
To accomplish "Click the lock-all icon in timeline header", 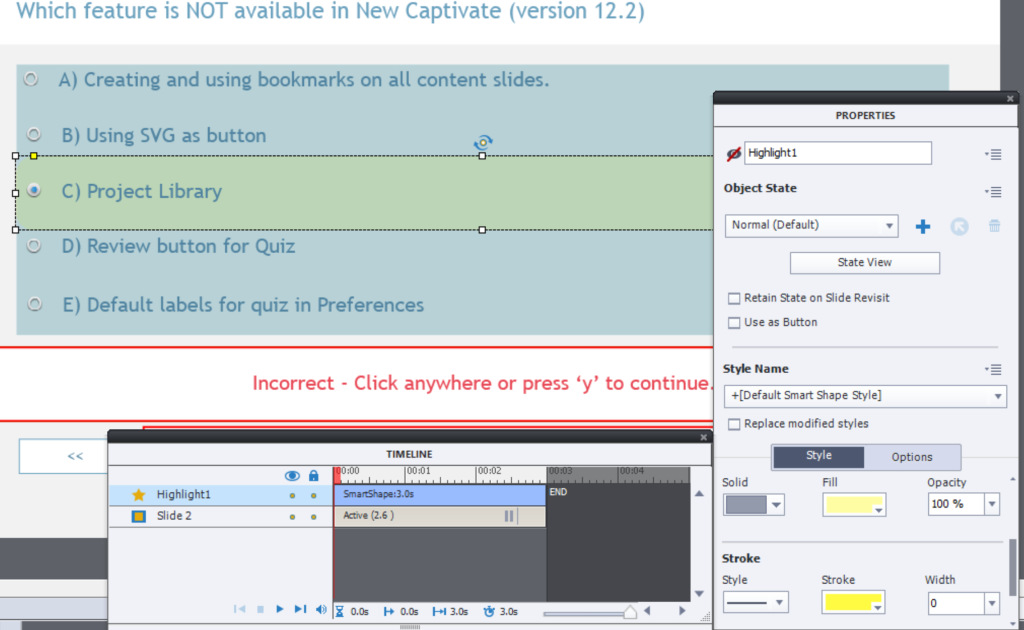I will pyautogui.click(x=314, y=476).
